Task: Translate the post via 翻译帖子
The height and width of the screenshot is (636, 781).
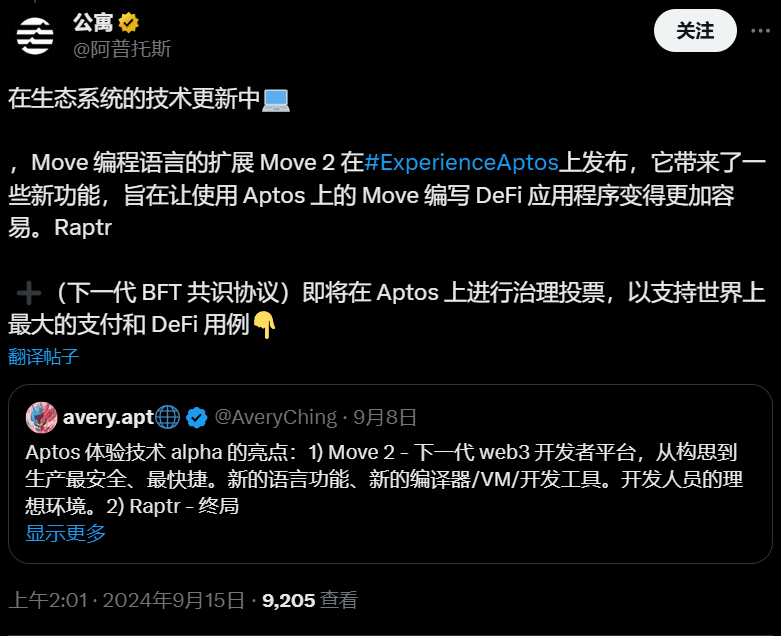Action: click(43, 357)
